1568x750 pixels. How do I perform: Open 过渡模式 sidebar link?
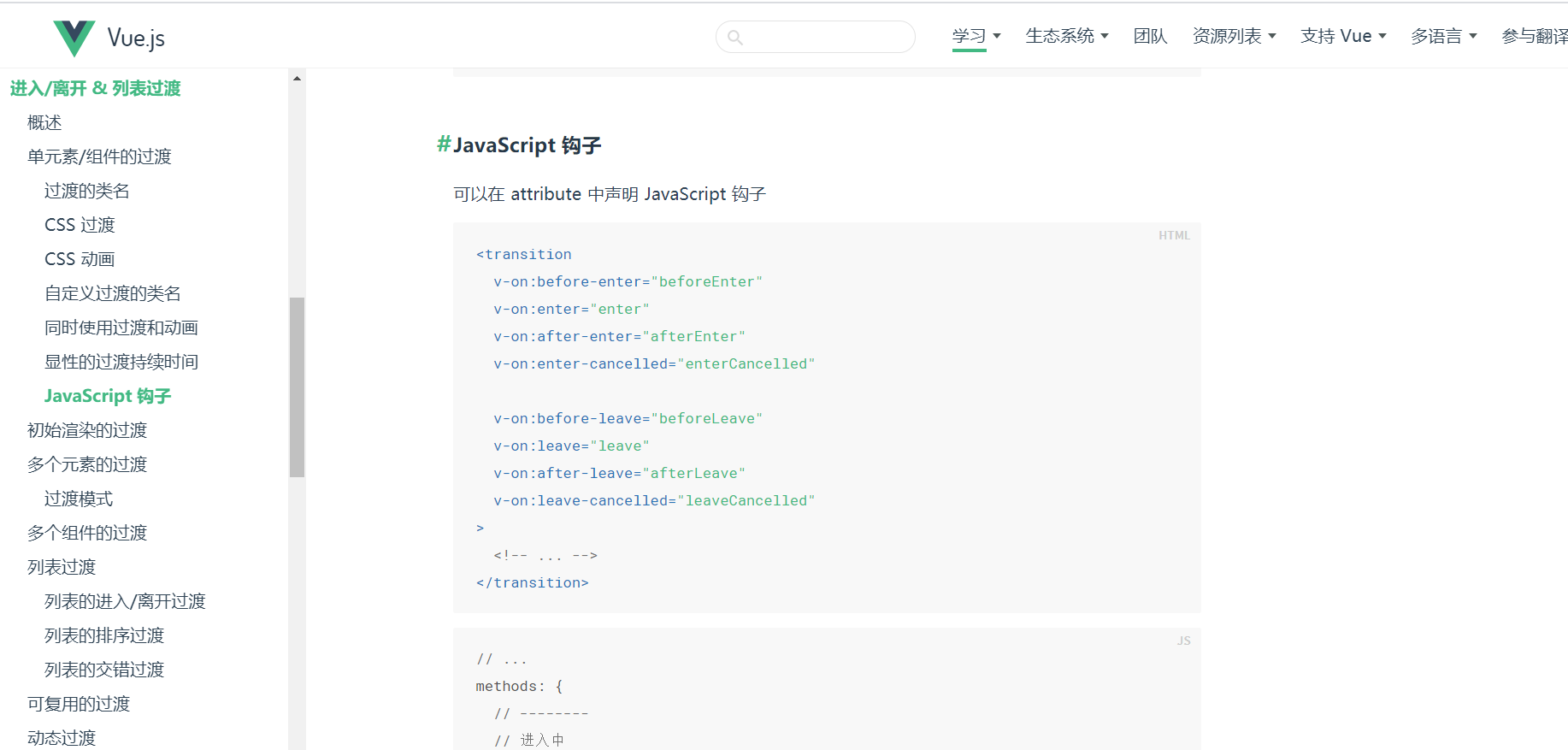(78, 499)
